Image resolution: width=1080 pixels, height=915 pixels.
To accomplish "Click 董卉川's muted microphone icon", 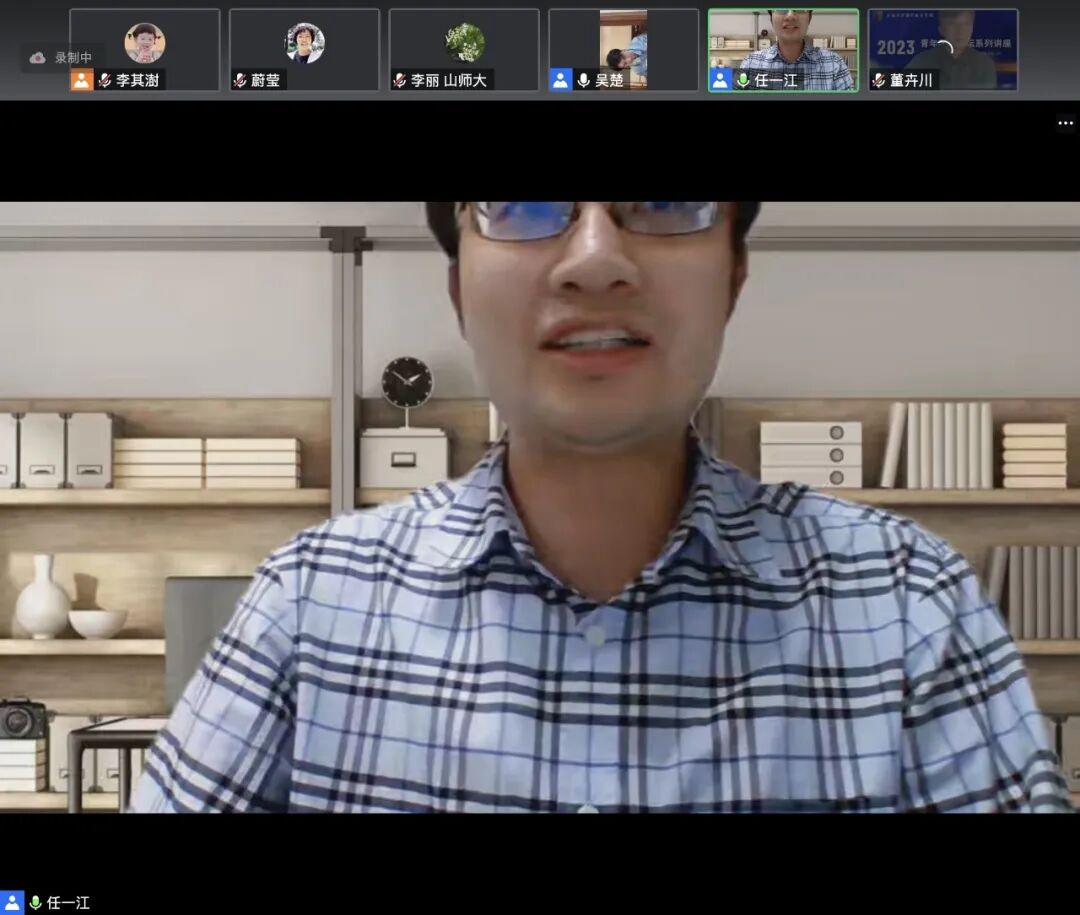I will coord(879,81).
